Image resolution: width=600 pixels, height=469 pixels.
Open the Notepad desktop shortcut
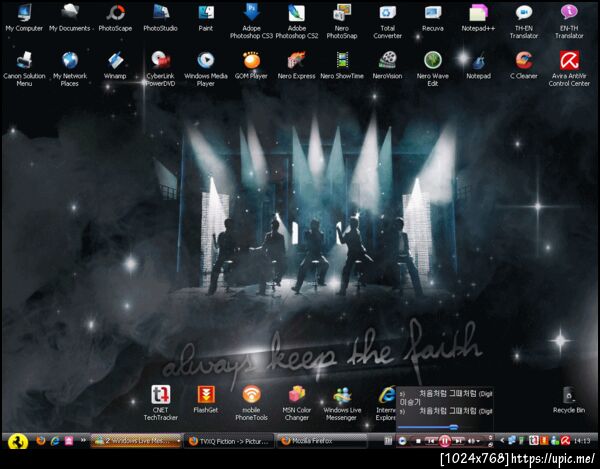[478, 65]
